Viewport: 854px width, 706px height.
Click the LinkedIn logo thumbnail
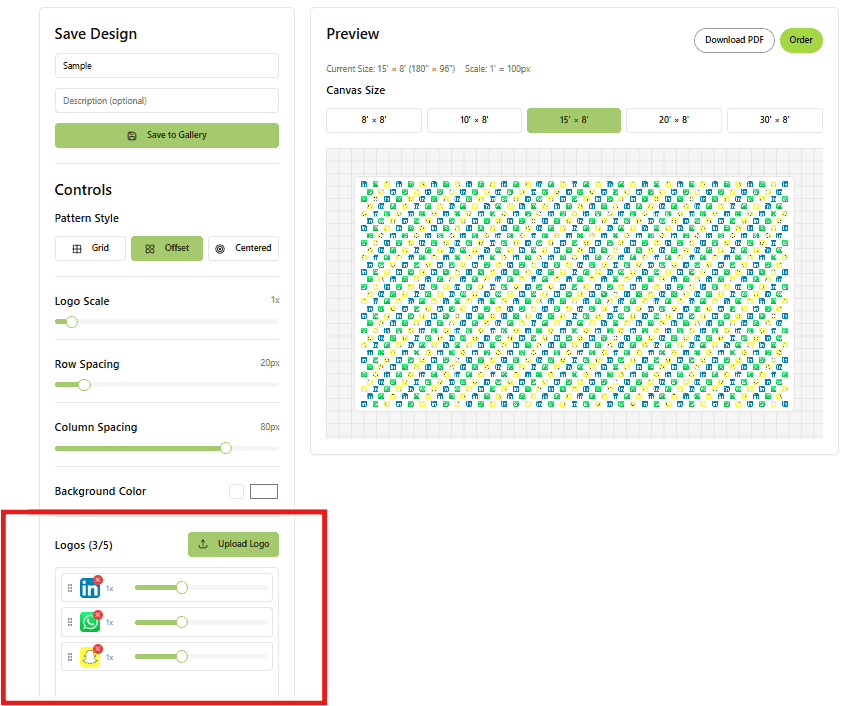click(90, 588)
